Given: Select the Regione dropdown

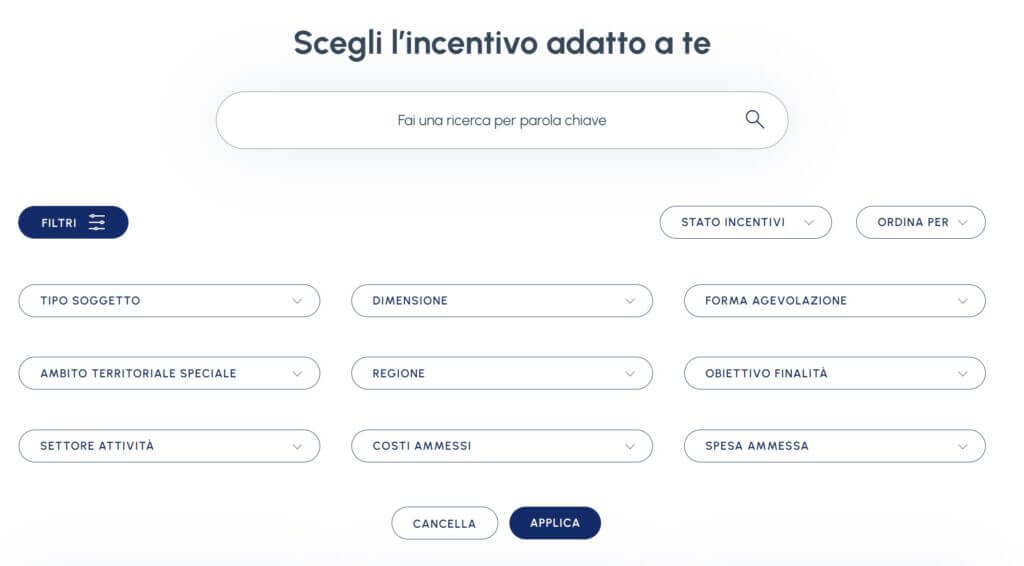Looking at the screenshot, I should pyautogui.click(x=501, y=373).
